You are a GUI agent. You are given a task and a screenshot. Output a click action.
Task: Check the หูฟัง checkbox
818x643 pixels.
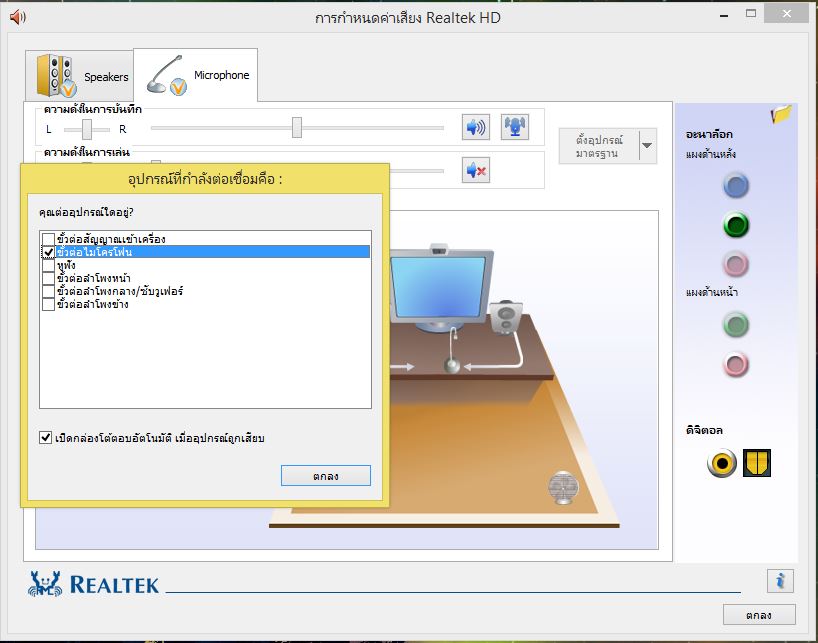coord(49,265)
